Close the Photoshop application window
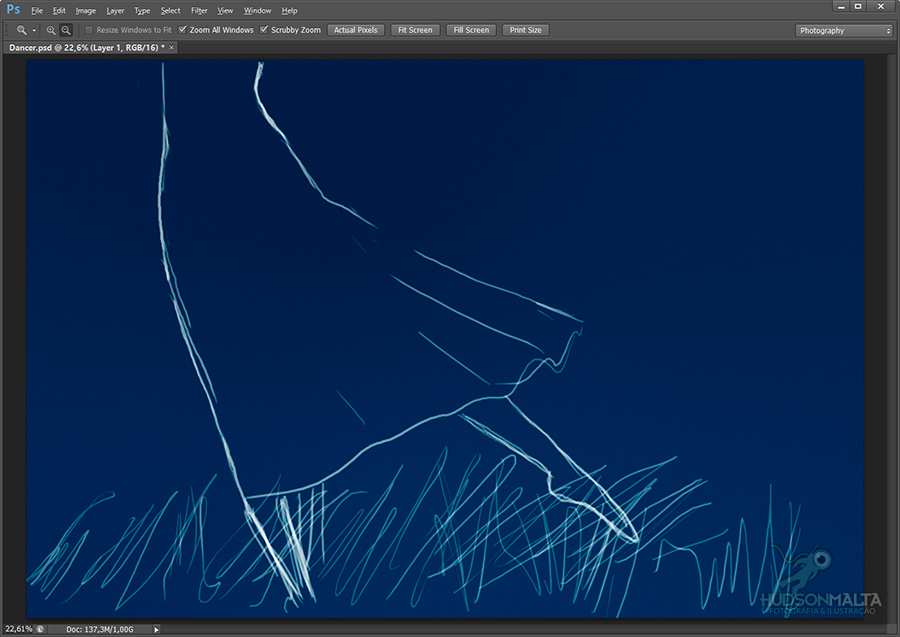900x637 pixels. click(880, 7)
